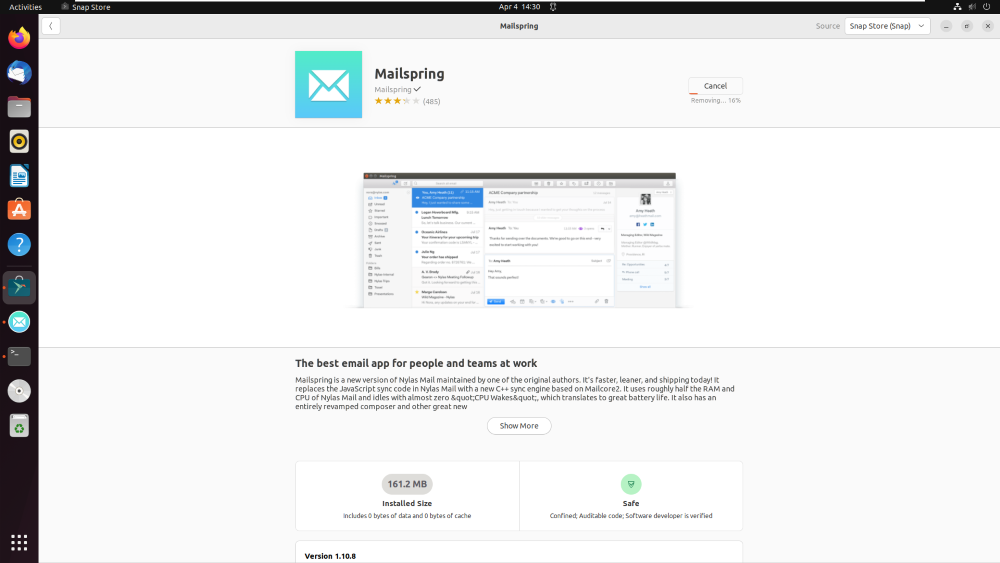Show Applications grid
This screenshot has height=563, width=1000.
pos(19,543)
